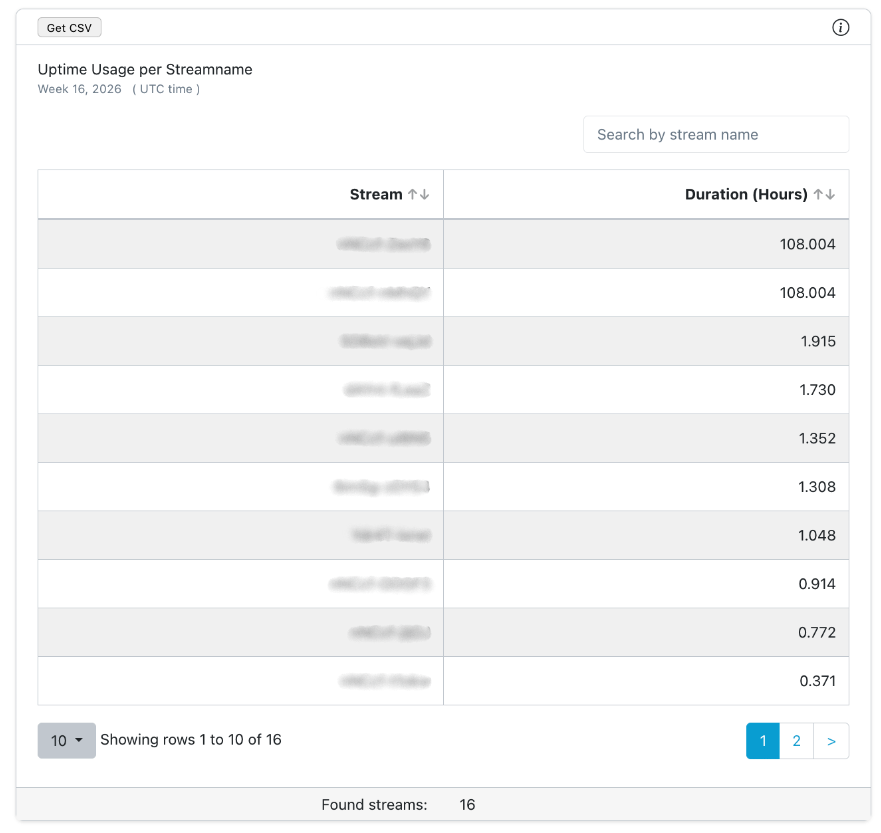Select page 1 in the pagination

pos(763,741)
